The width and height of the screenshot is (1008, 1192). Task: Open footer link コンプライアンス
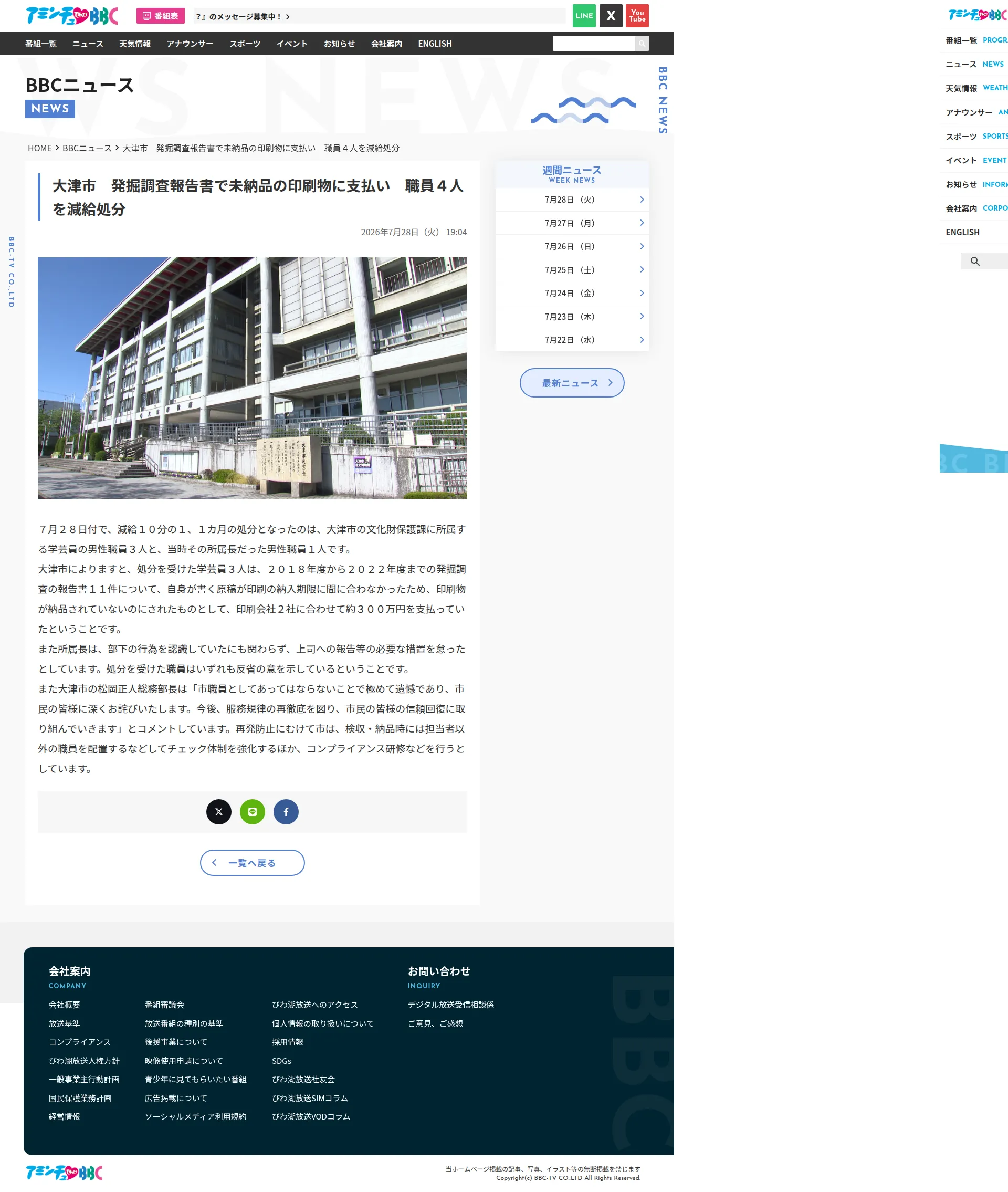(79, 1042)
